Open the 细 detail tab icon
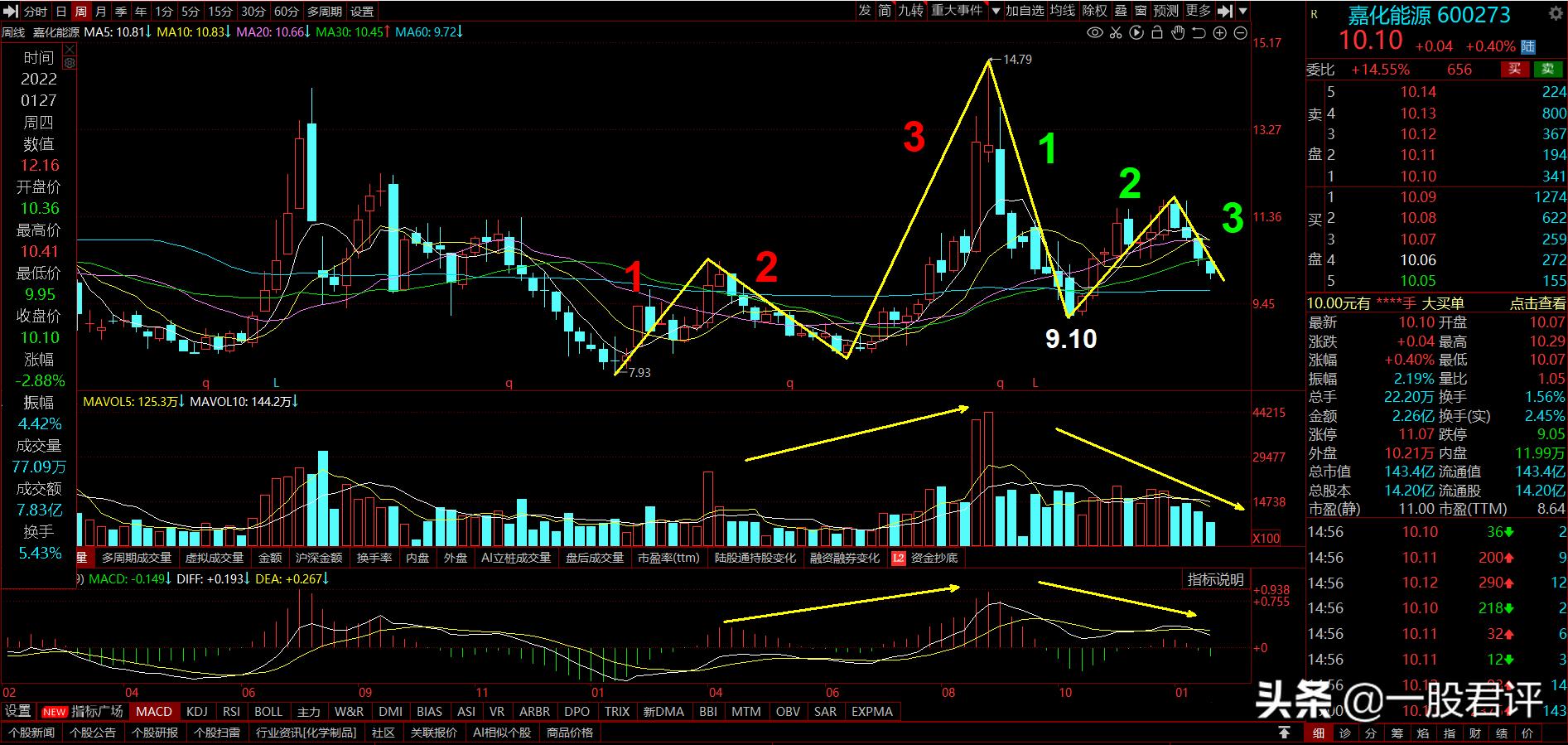 (x=1319, y=733)
